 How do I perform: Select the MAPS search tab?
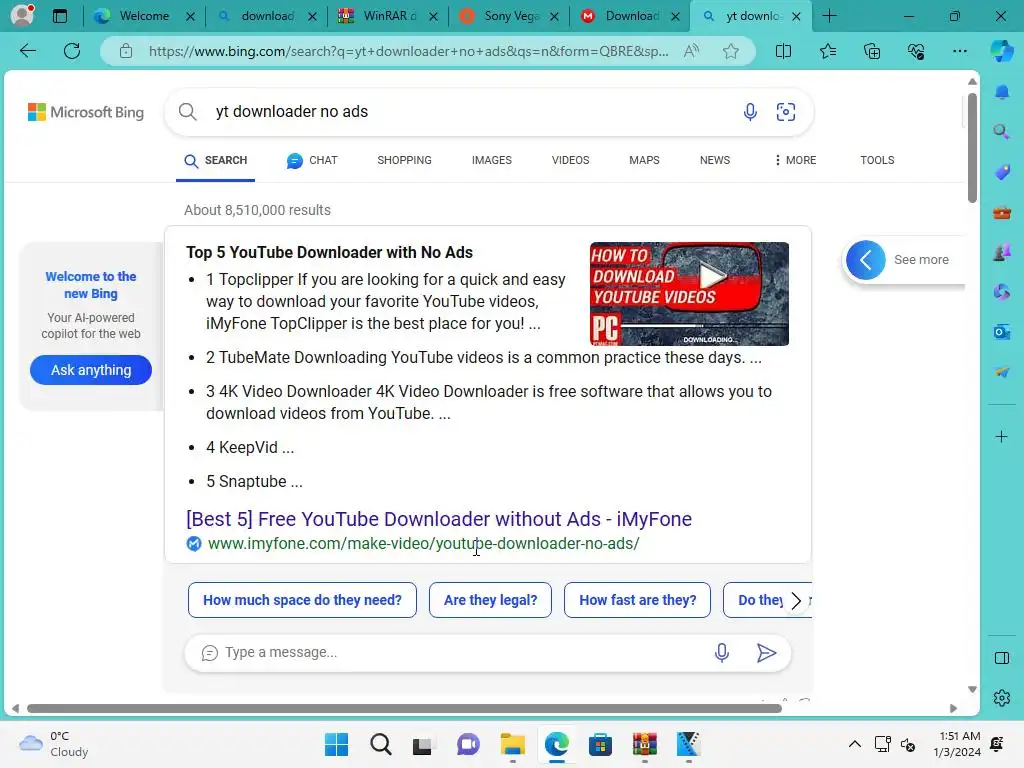coord(644,160)
